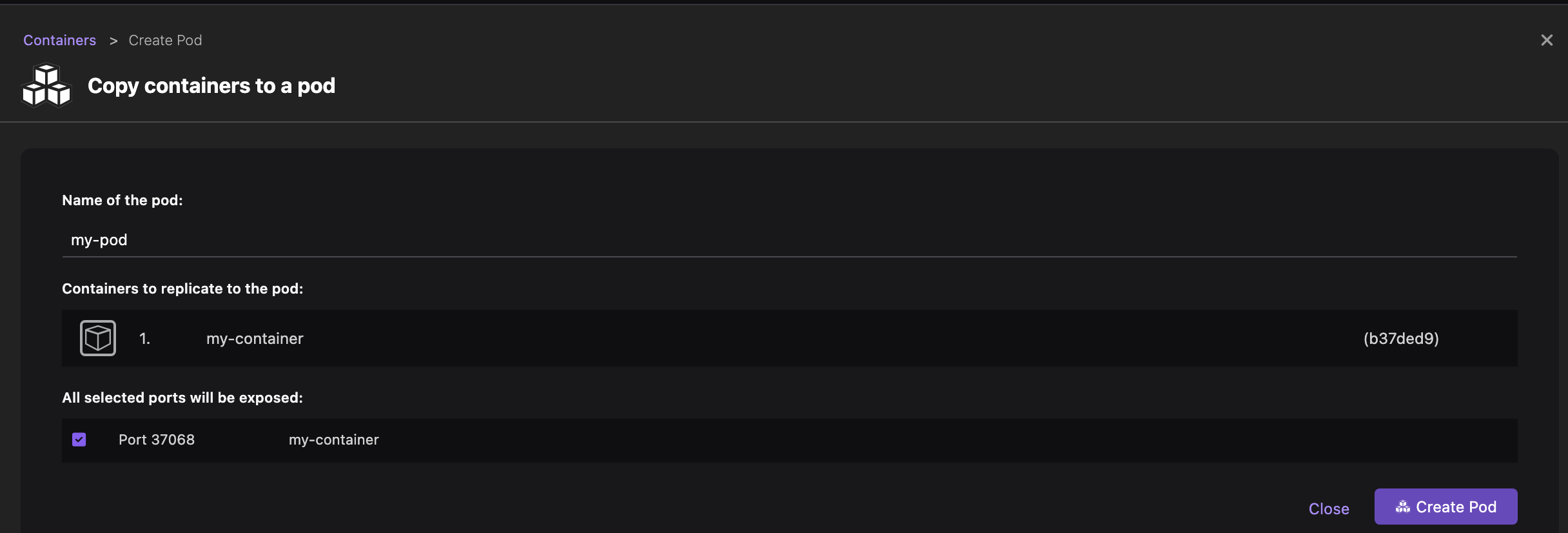The image size is (1568, 533).
Task: Close the dialog with the X icon
Action: tap(1546, 40)
